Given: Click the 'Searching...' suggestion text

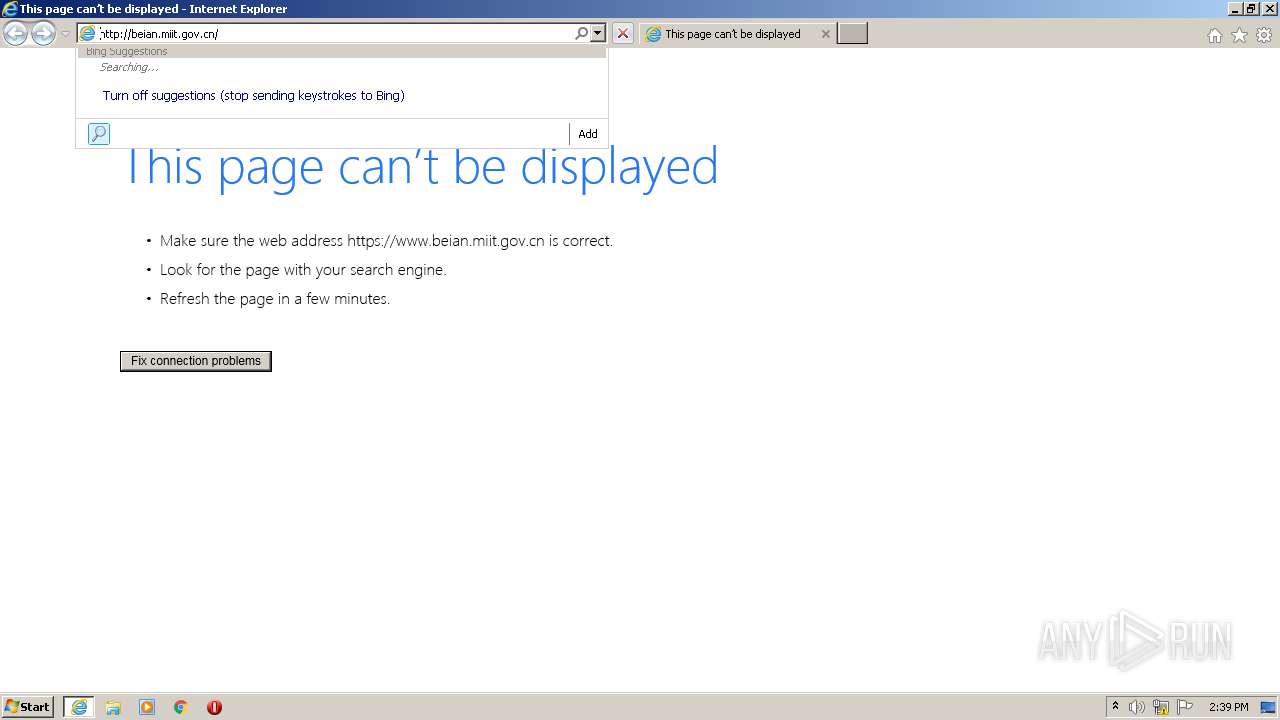Looking at the screenshot, I should pos(129,68).
